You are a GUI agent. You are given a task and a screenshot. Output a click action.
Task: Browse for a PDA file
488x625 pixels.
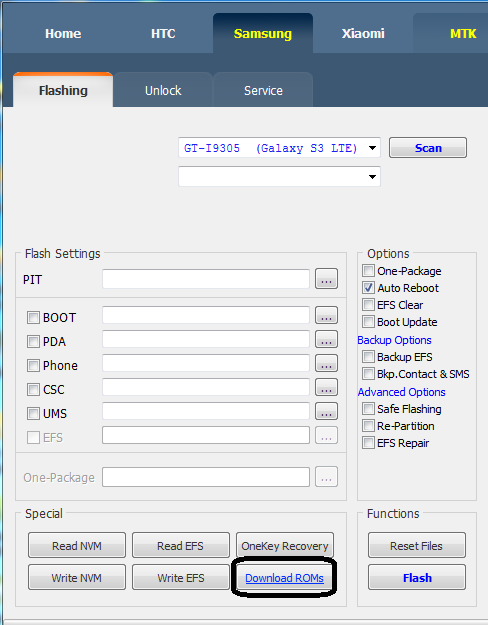tap(327, 339)
